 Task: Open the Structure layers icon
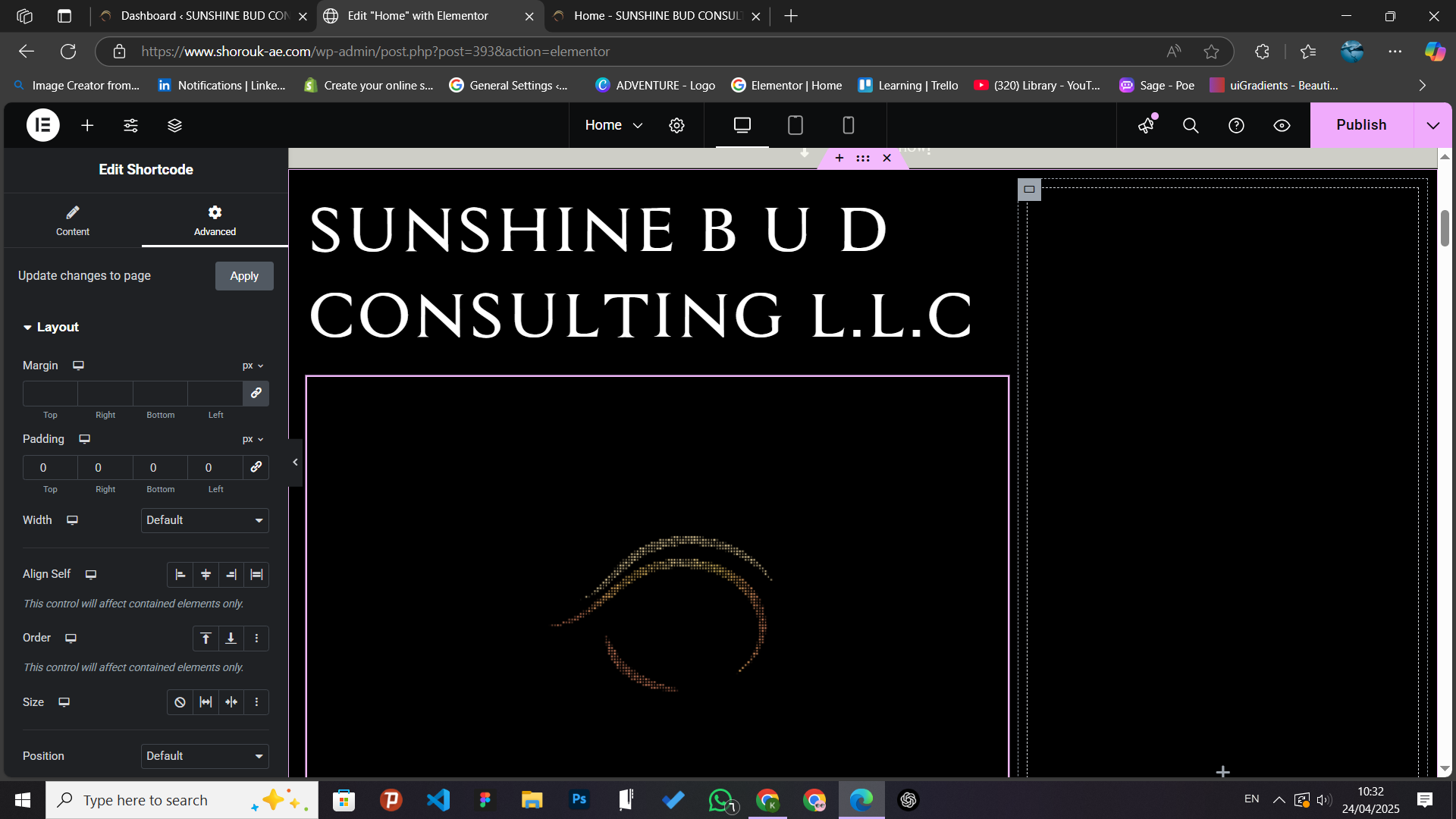(x=174, y=125)
